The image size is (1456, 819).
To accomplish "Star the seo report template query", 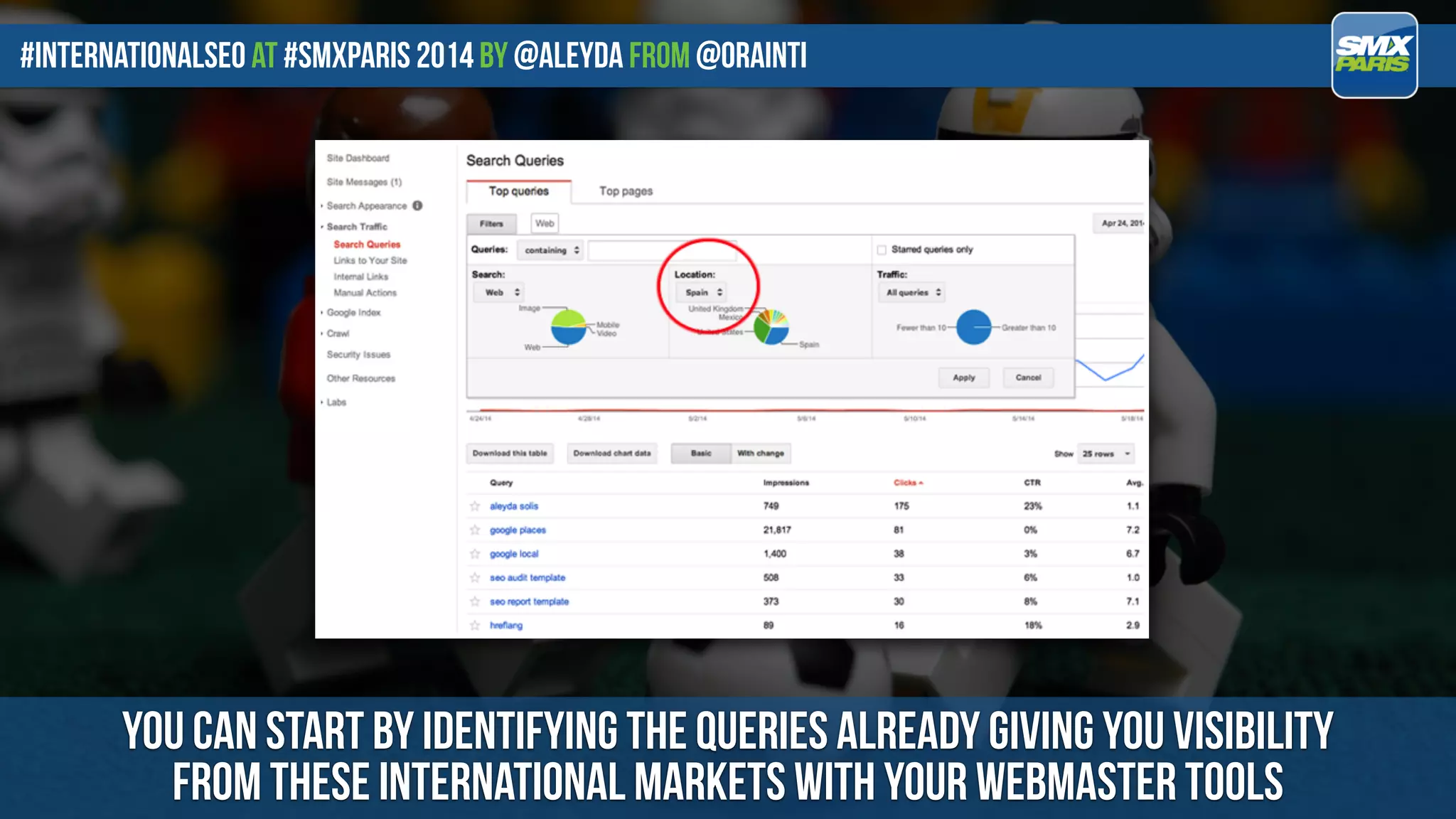I will tap(475, 601).
